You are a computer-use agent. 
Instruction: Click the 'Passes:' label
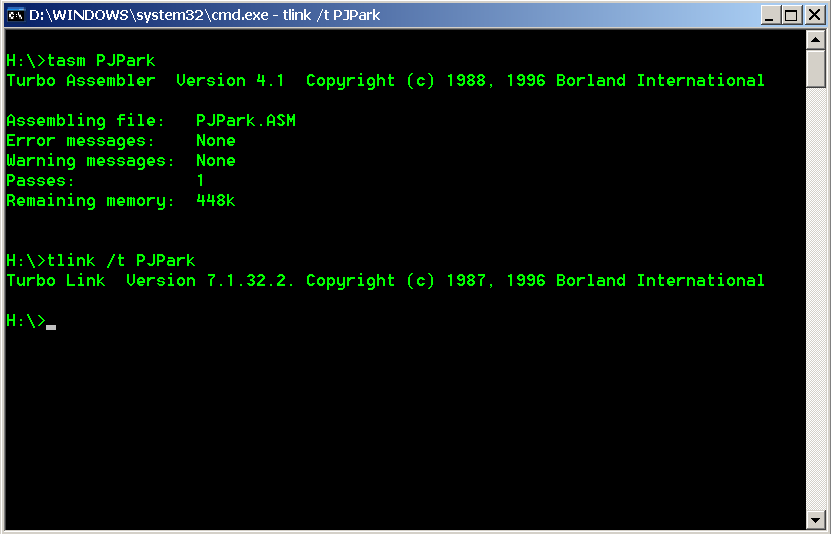[40, 181]
